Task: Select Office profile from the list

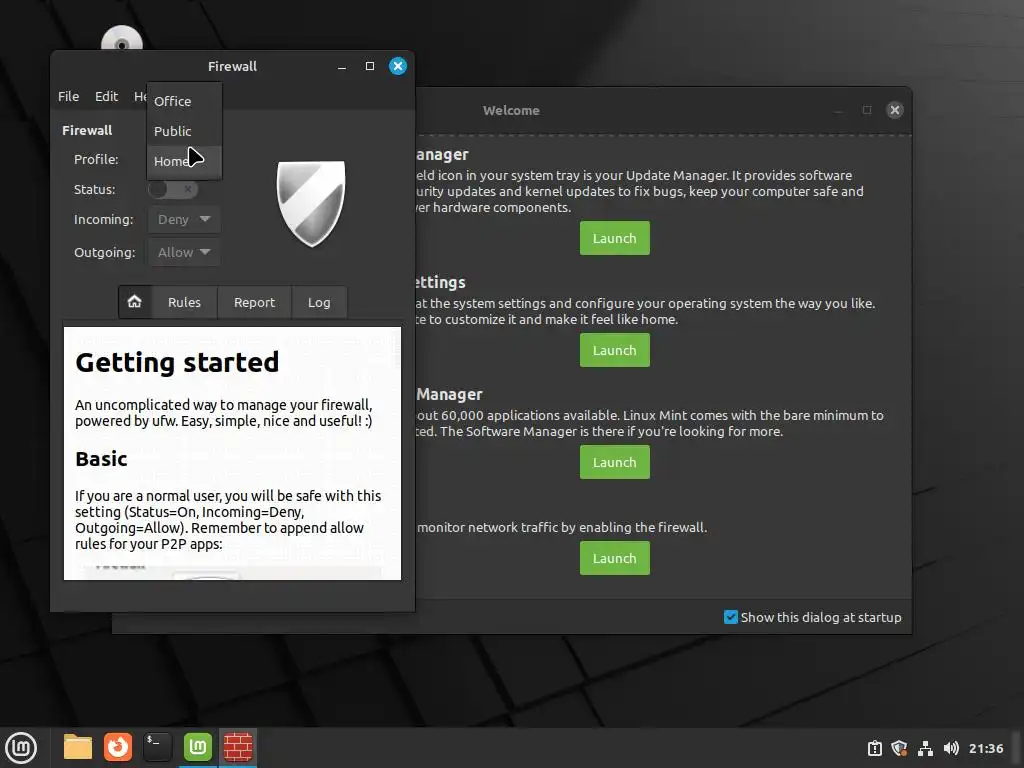Action: (184, 101)
